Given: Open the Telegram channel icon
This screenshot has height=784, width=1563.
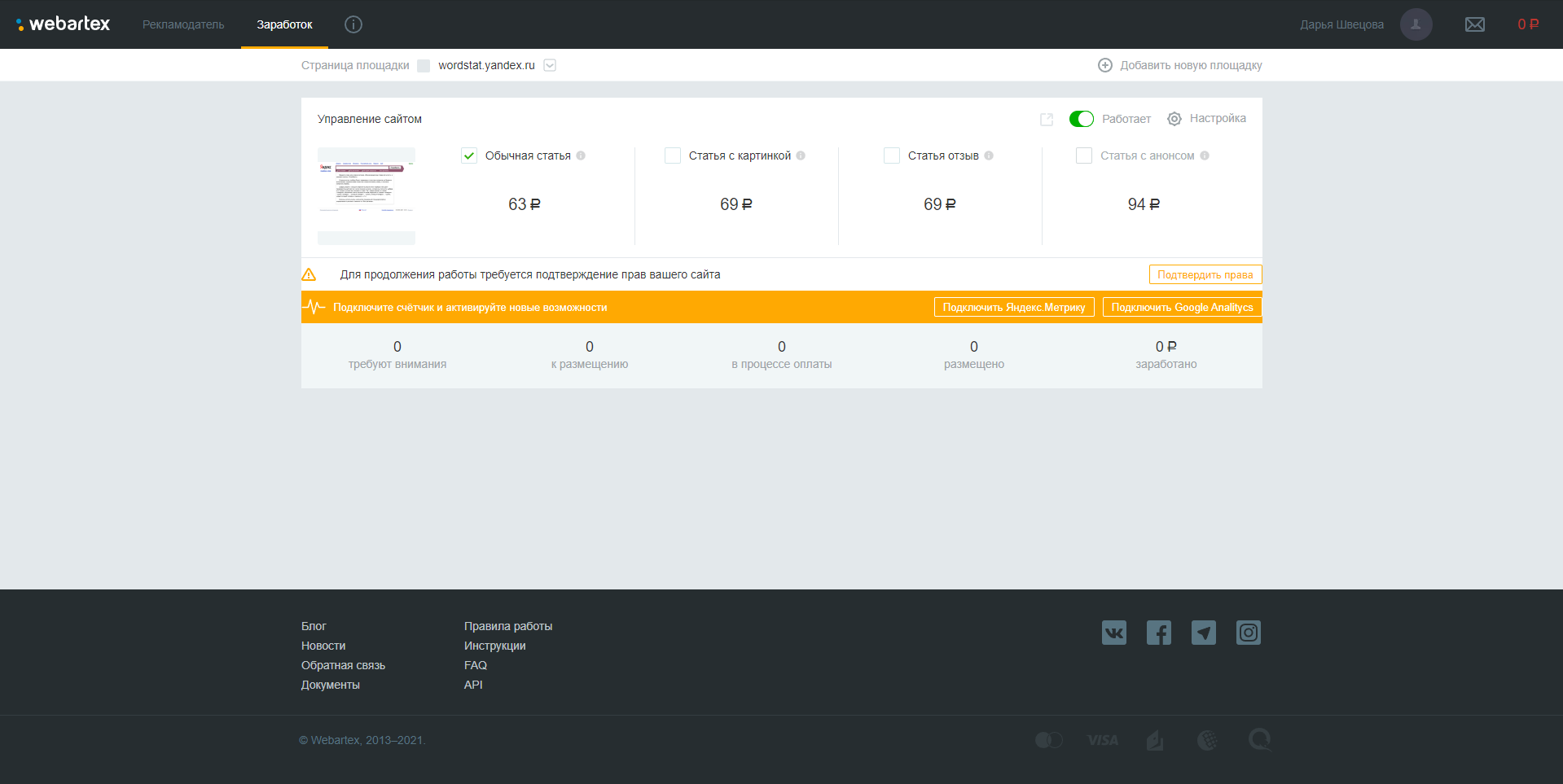Looking at the screenshot, I should [x=1204, y=633].
